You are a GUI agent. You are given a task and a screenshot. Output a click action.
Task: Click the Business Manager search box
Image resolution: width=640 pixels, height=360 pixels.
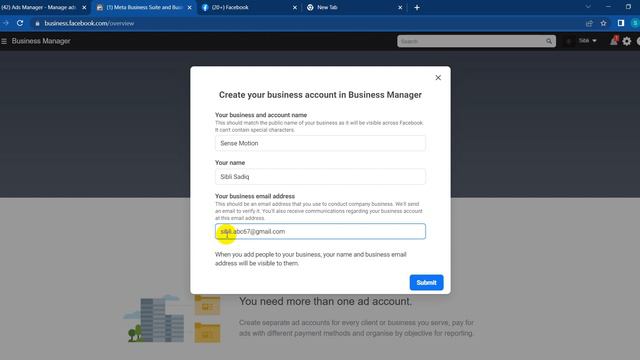click(471, 41)
